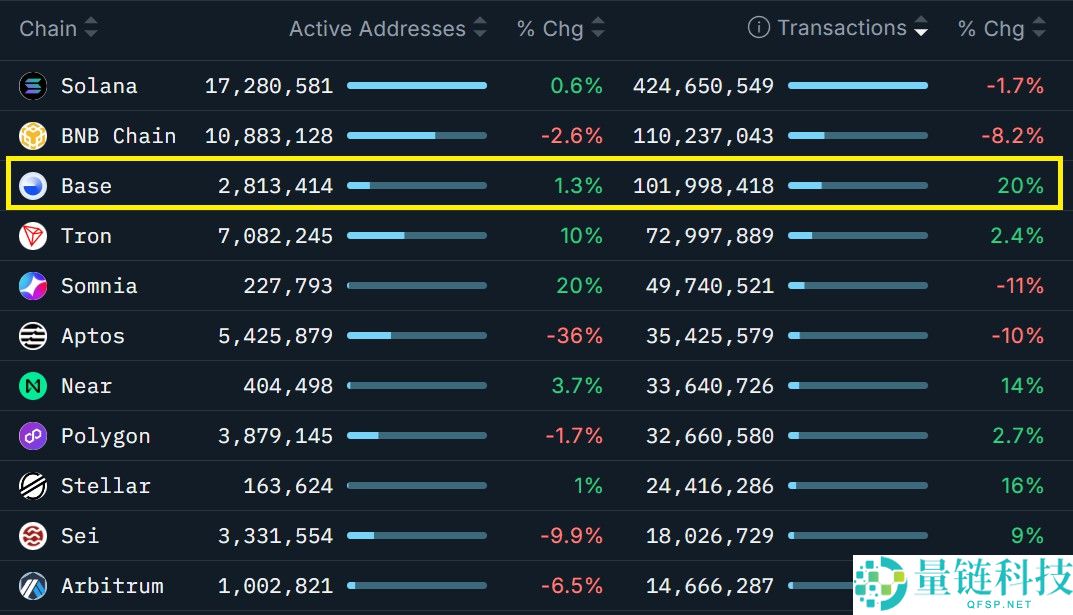Click the Tron chain icon
This screenshot has width=1073, height=615.
[32, 236]
